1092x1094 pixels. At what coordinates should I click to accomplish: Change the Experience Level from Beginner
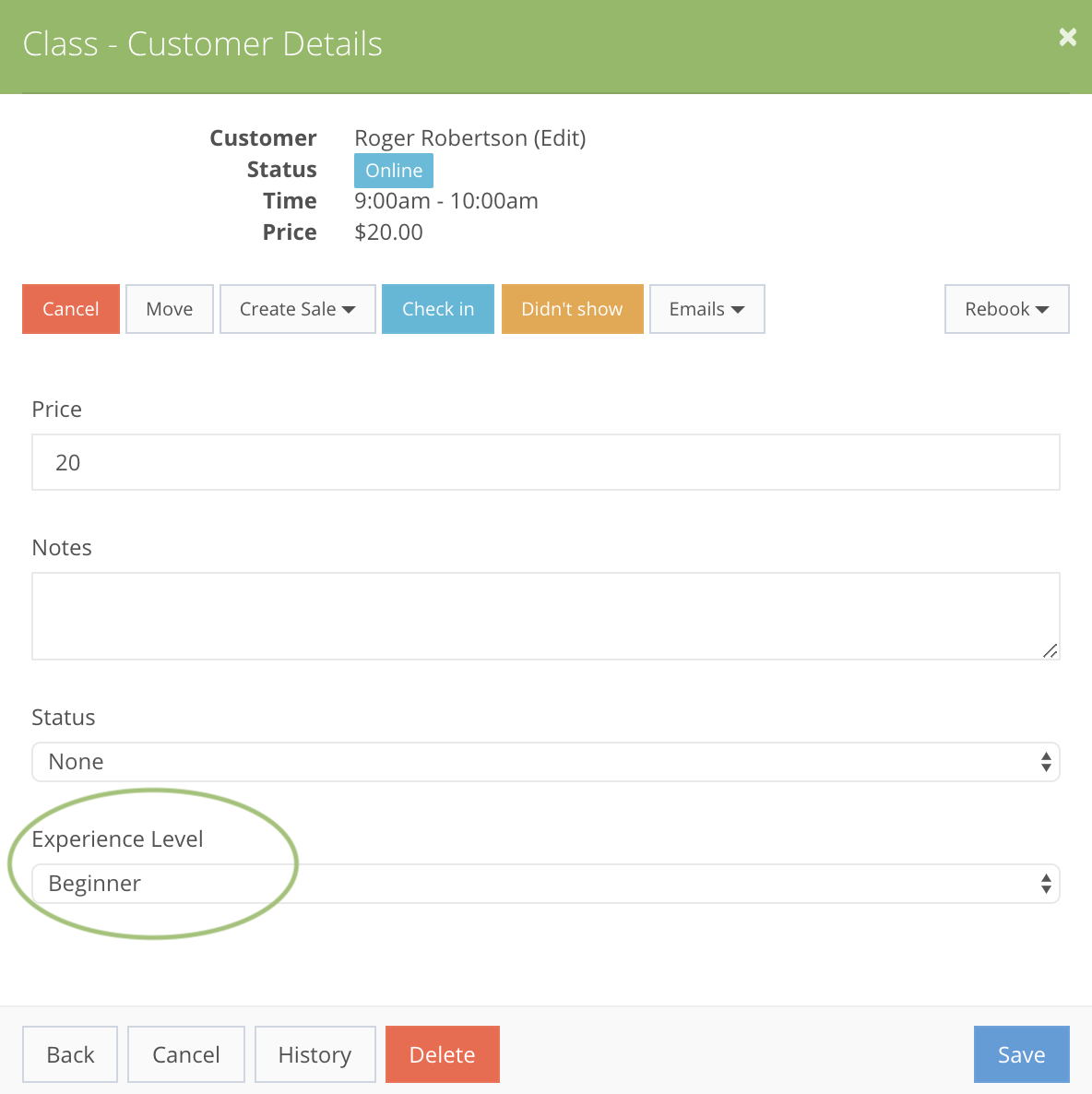(x=546, y=883)
